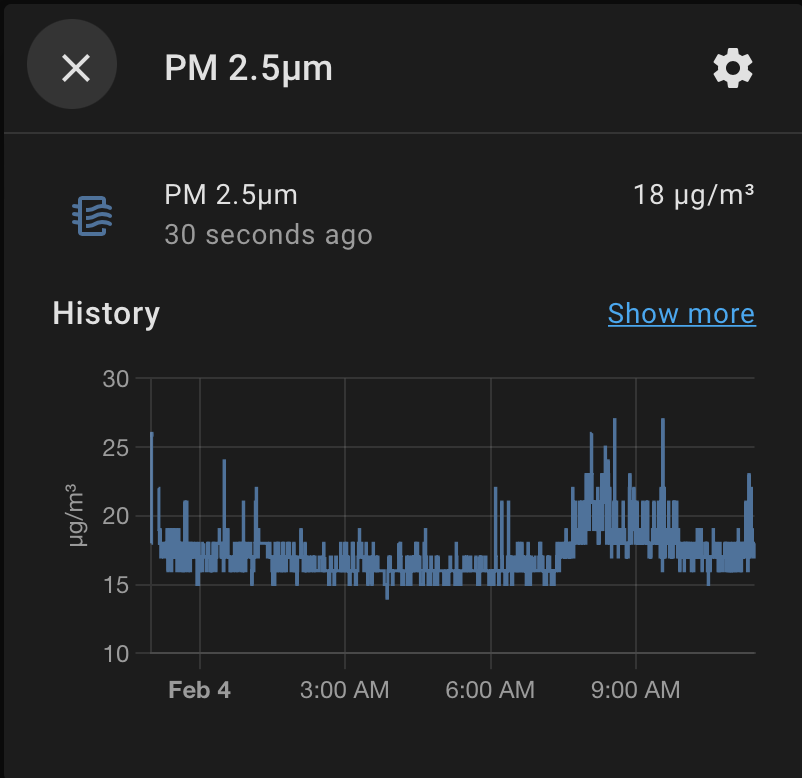Select the 27 µg/m³ peak on the chart

point(613,422)
